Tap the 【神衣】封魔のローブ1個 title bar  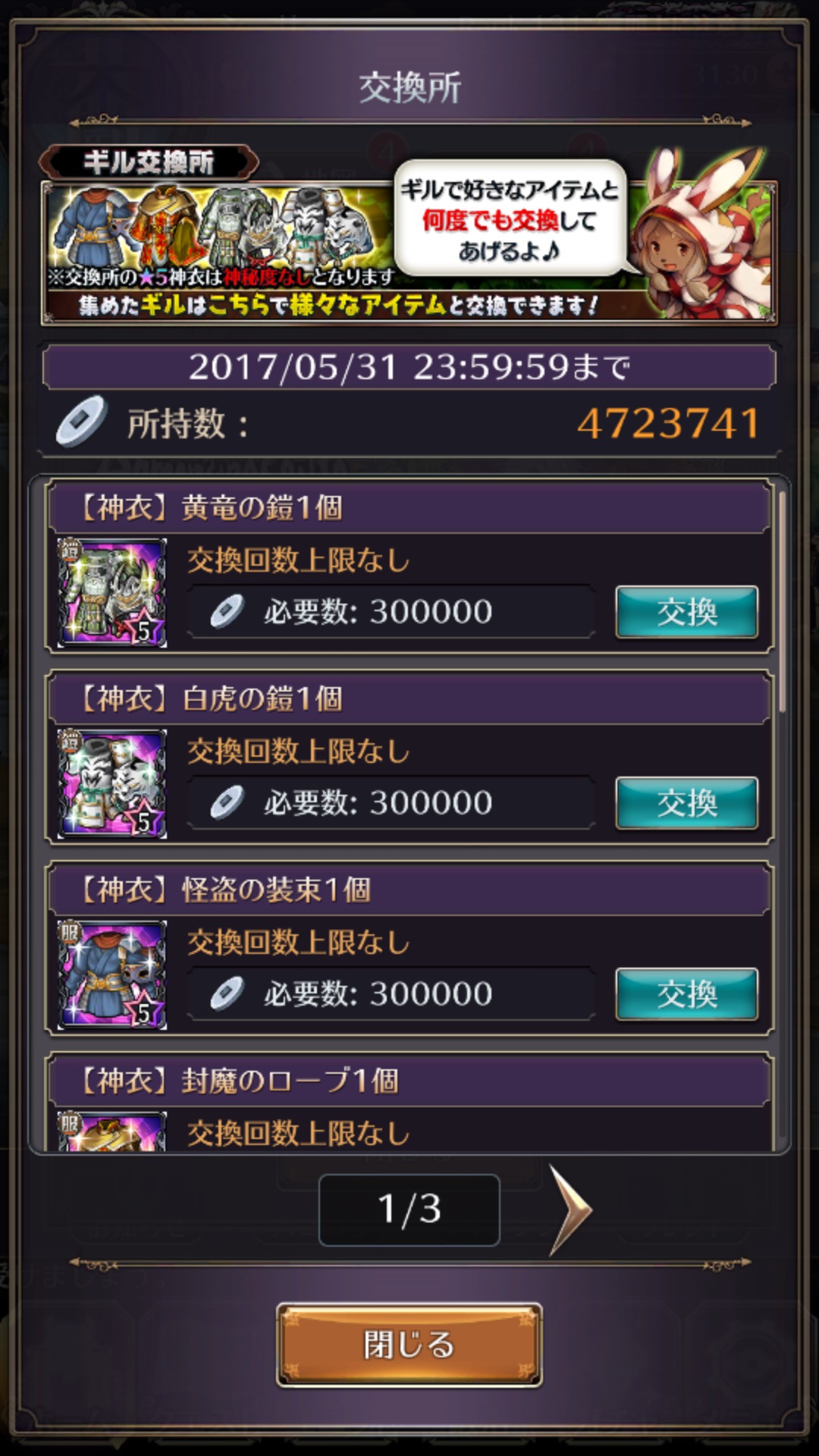409,1080
